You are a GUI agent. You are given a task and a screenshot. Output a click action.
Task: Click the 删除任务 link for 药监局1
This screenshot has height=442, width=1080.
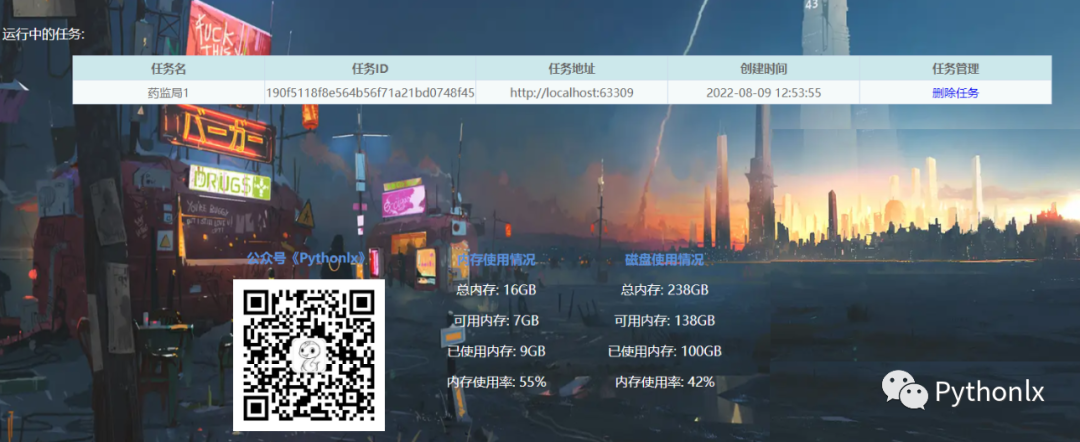click(955, 93)
